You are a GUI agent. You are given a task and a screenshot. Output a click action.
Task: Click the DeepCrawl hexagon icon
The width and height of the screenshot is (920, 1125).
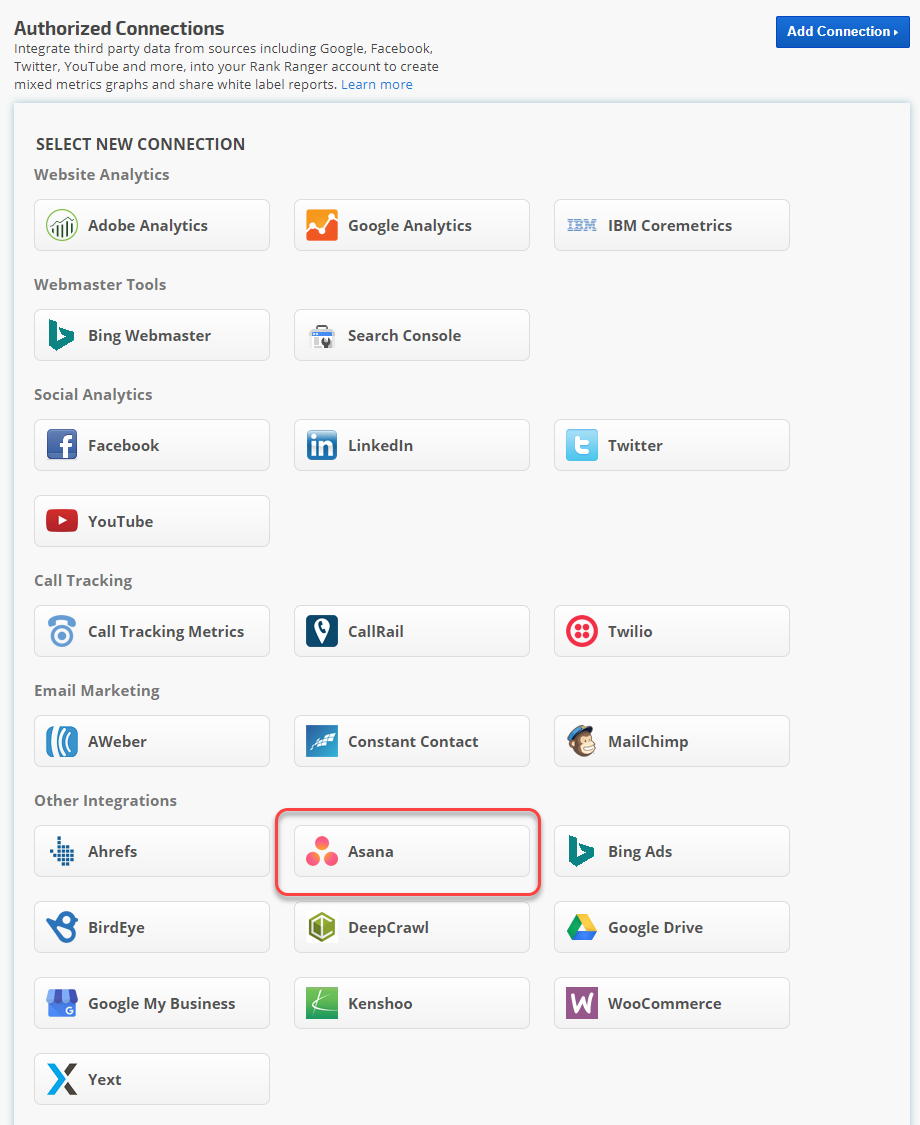tap(321, 927)
